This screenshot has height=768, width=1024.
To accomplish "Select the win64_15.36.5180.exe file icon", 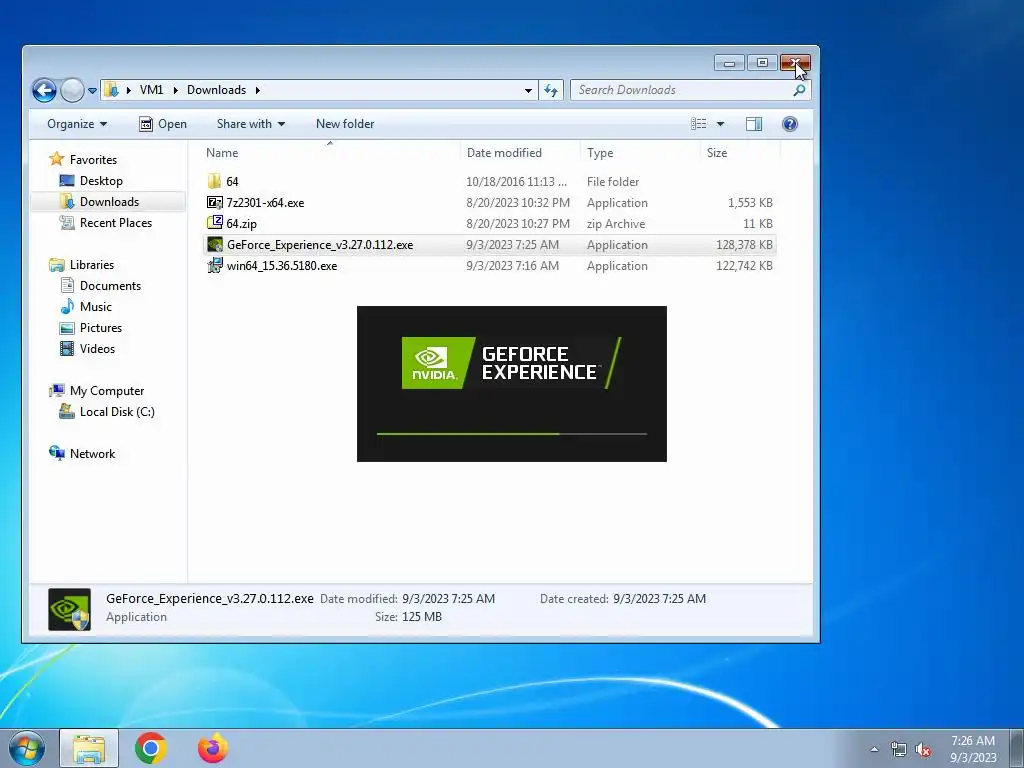I will [214, 265].
